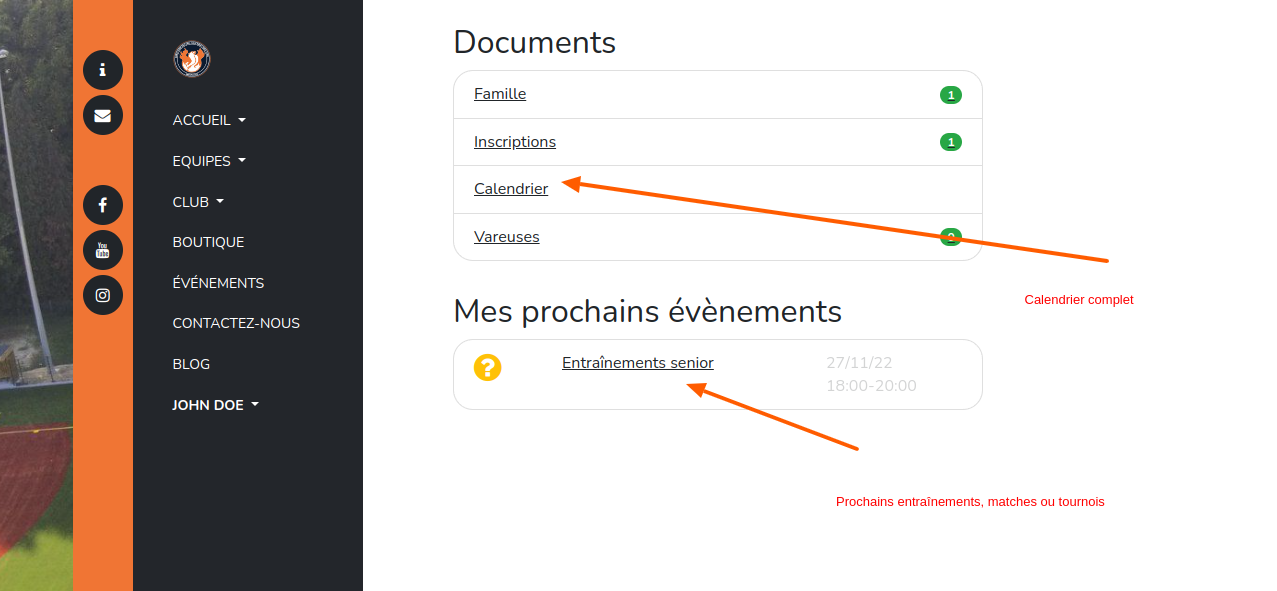Image resolution: width=1277 pixels, height=591 pixels.
Task: Click the green badge beside Famille
Action: [950, 95]
